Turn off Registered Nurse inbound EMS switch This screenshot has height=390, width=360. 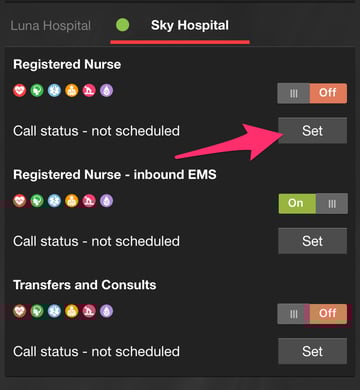(x=313, y=203)
